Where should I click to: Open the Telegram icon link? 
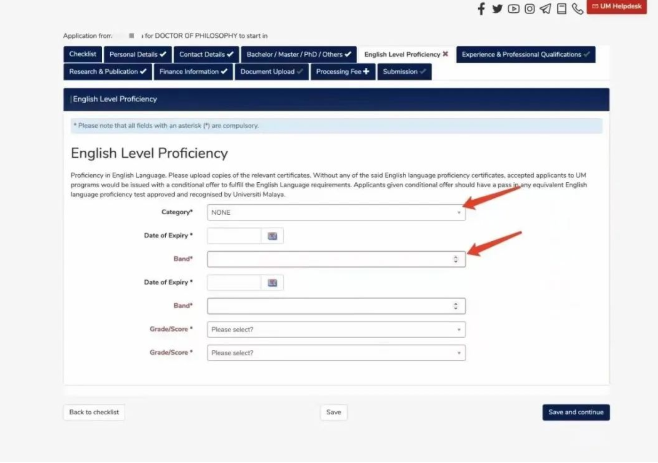545,9
